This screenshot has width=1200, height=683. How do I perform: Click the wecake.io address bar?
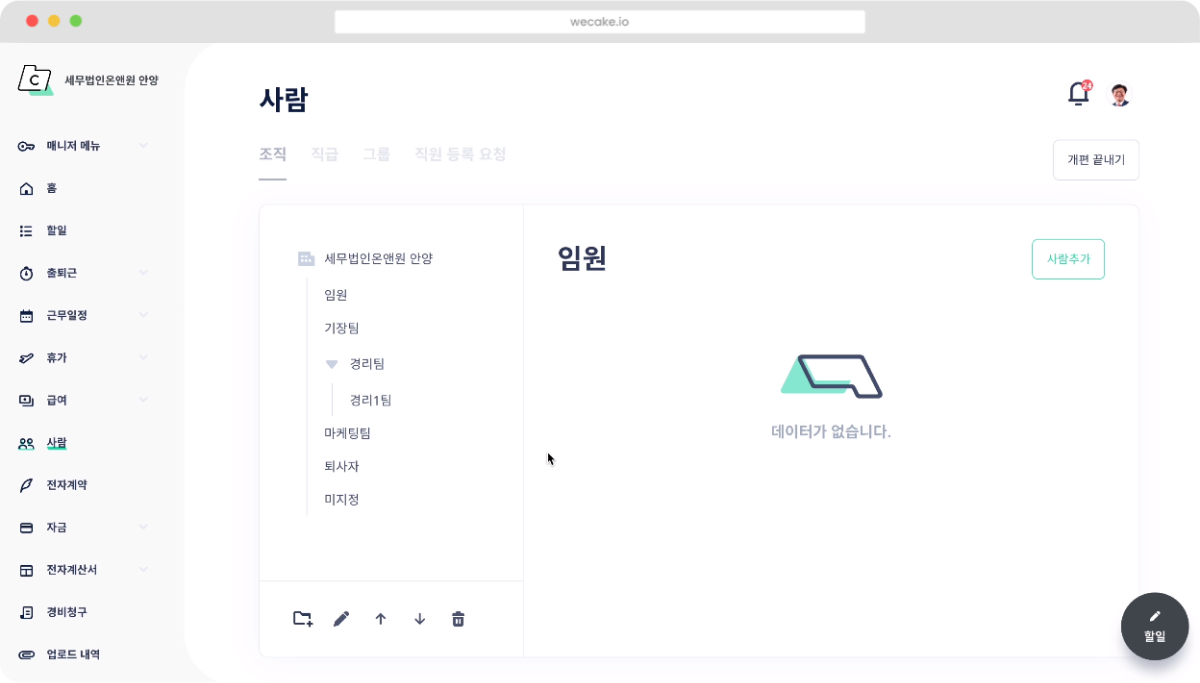600,21
